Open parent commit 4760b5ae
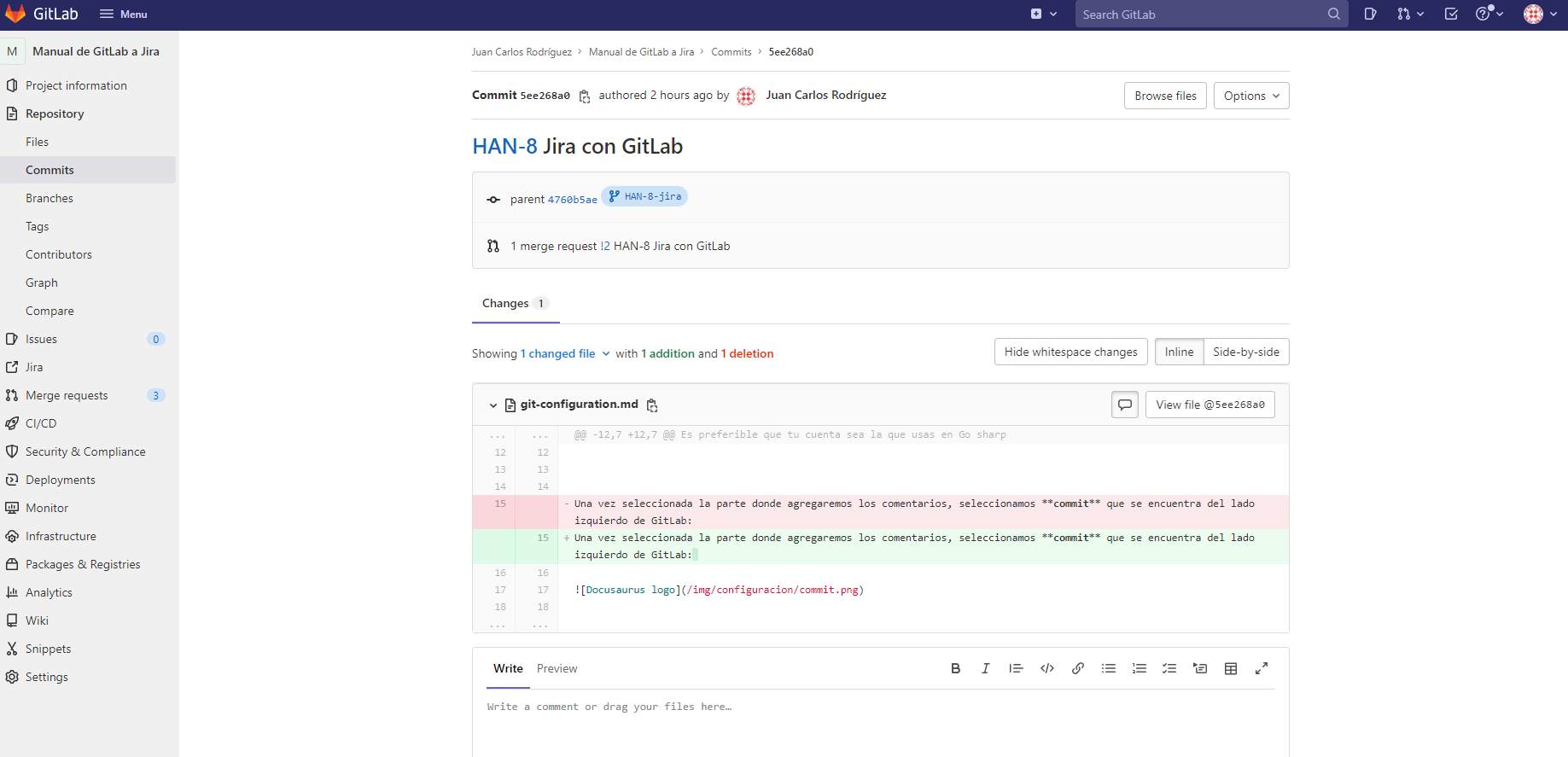Image resolution: width=1568 pixels, height=757 pixels. pyautogui.click(x=572, y=199)
